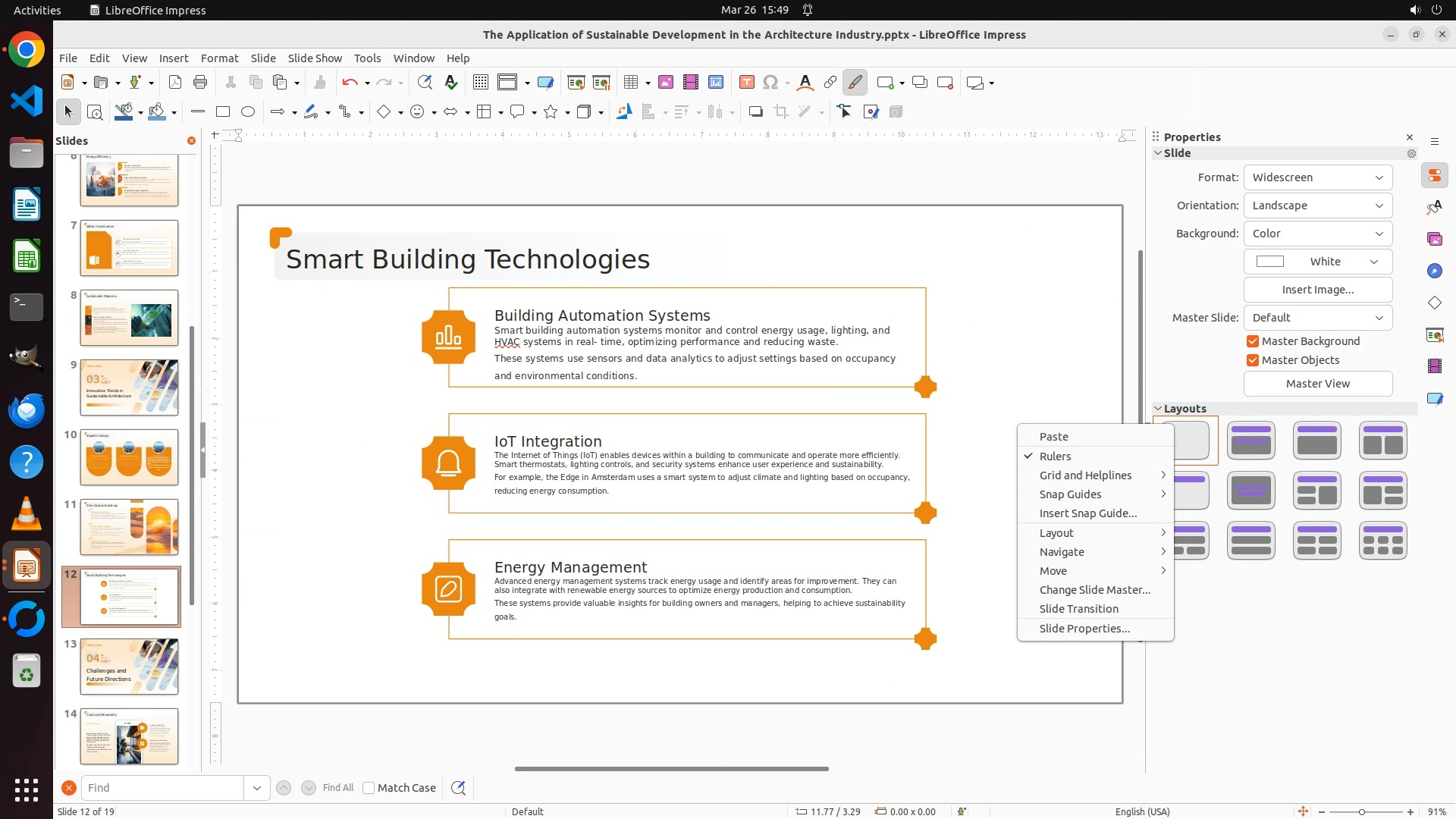Select the Ellipse drawing tool
The width and height of the screenshot is (1456, 819).
[248, 112]
